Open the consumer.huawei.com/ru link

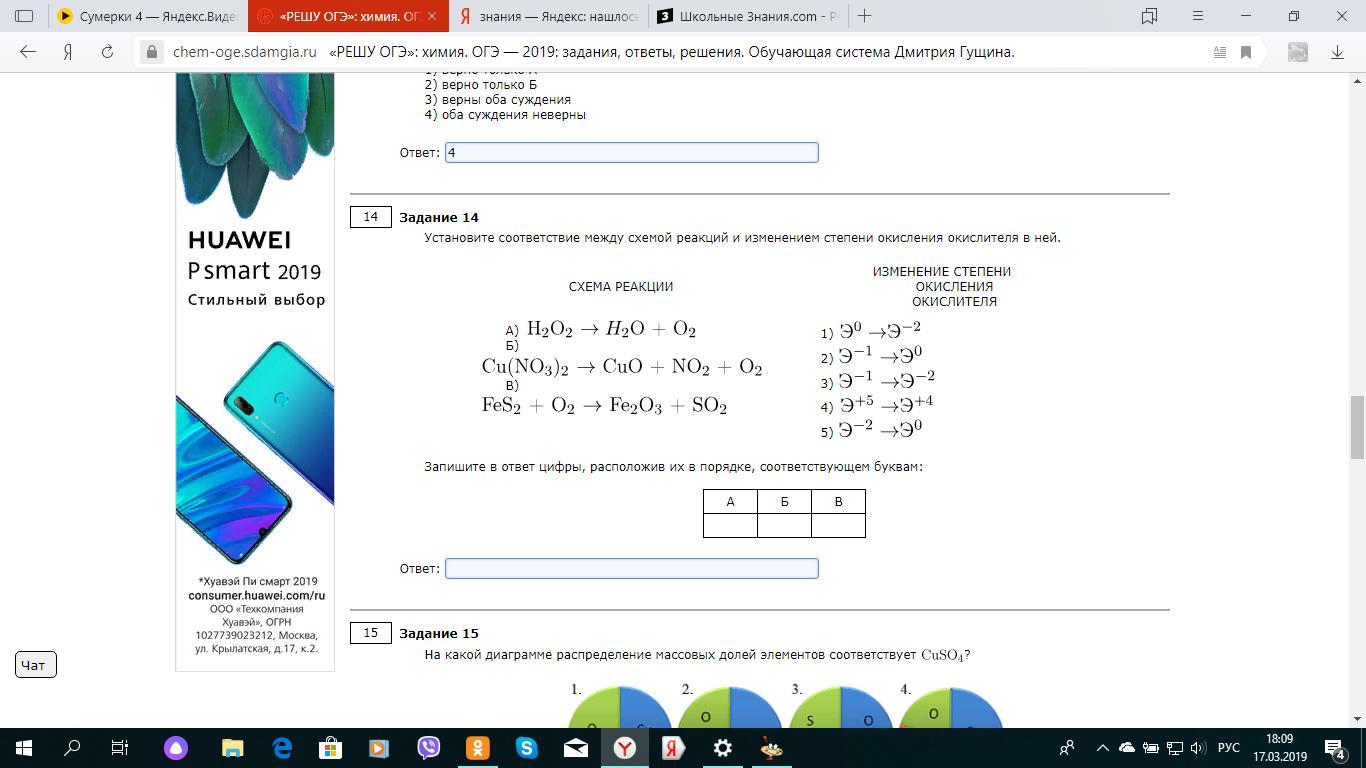coord(257,595)
